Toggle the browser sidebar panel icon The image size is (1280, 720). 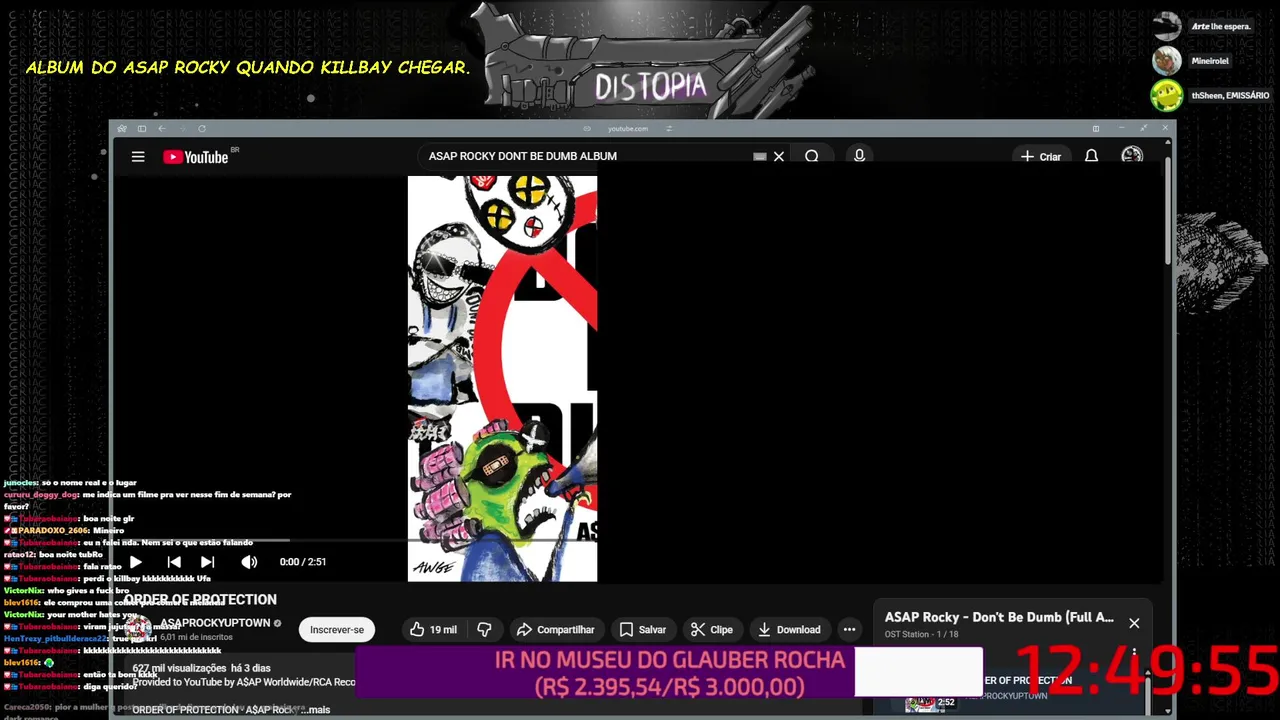tap(142, 129)
